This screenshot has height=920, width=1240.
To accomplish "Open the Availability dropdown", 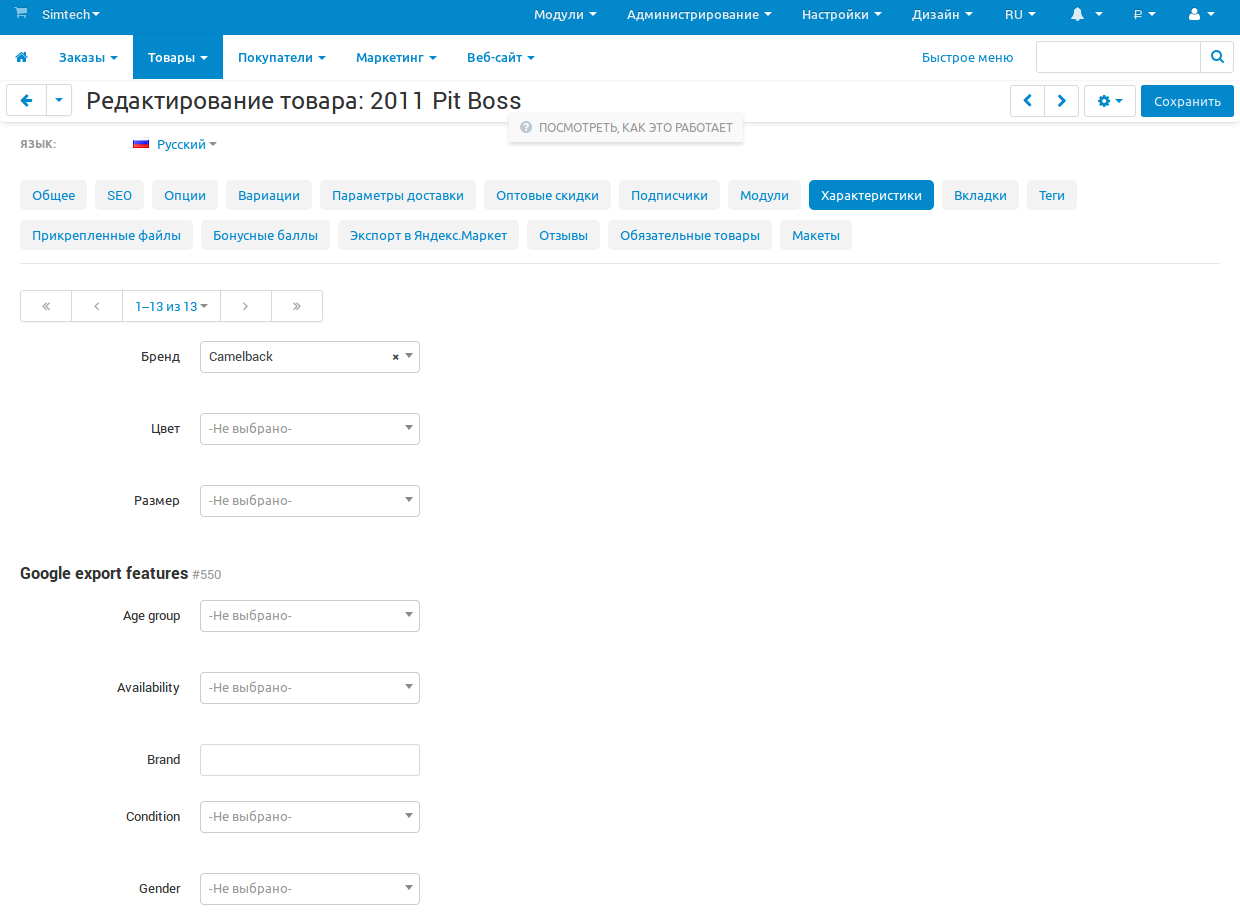I will point(310,688).
